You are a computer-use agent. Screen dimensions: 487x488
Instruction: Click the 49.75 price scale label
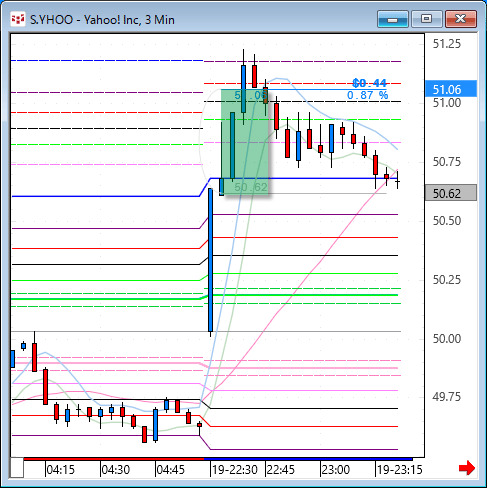(x=447, y=397)
